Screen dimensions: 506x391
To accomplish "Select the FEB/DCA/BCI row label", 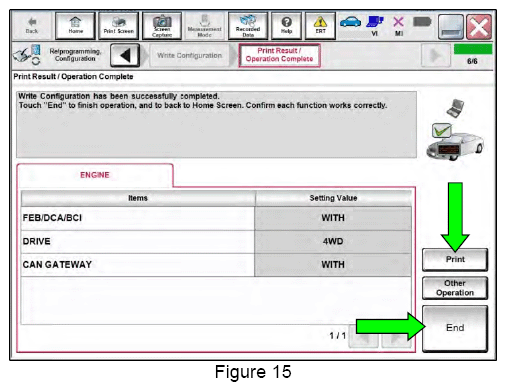I will 52,218.
